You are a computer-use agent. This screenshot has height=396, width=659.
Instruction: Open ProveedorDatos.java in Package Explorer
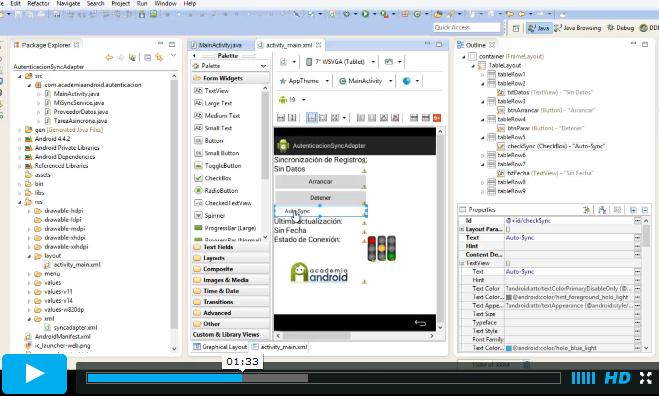pos(76,112)
